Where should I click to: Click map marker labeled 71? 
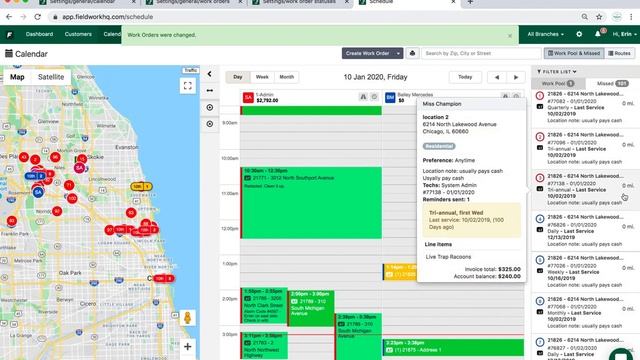pos(69,185)
